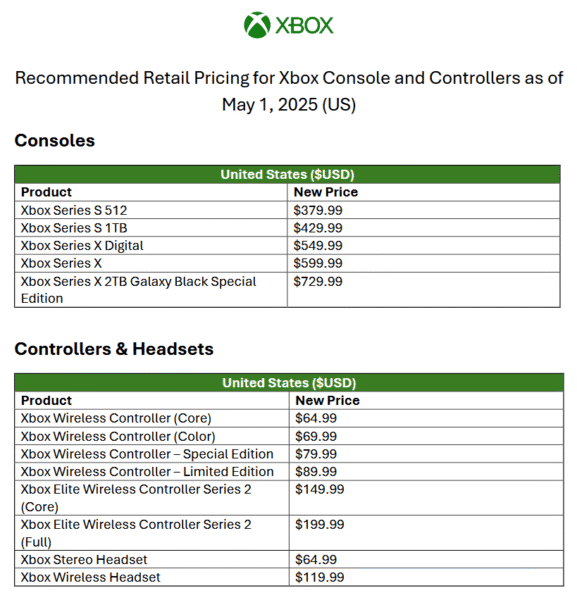Select the Xbox Series S 512 row
577x600 pixels.
click(x=287, y=210)
